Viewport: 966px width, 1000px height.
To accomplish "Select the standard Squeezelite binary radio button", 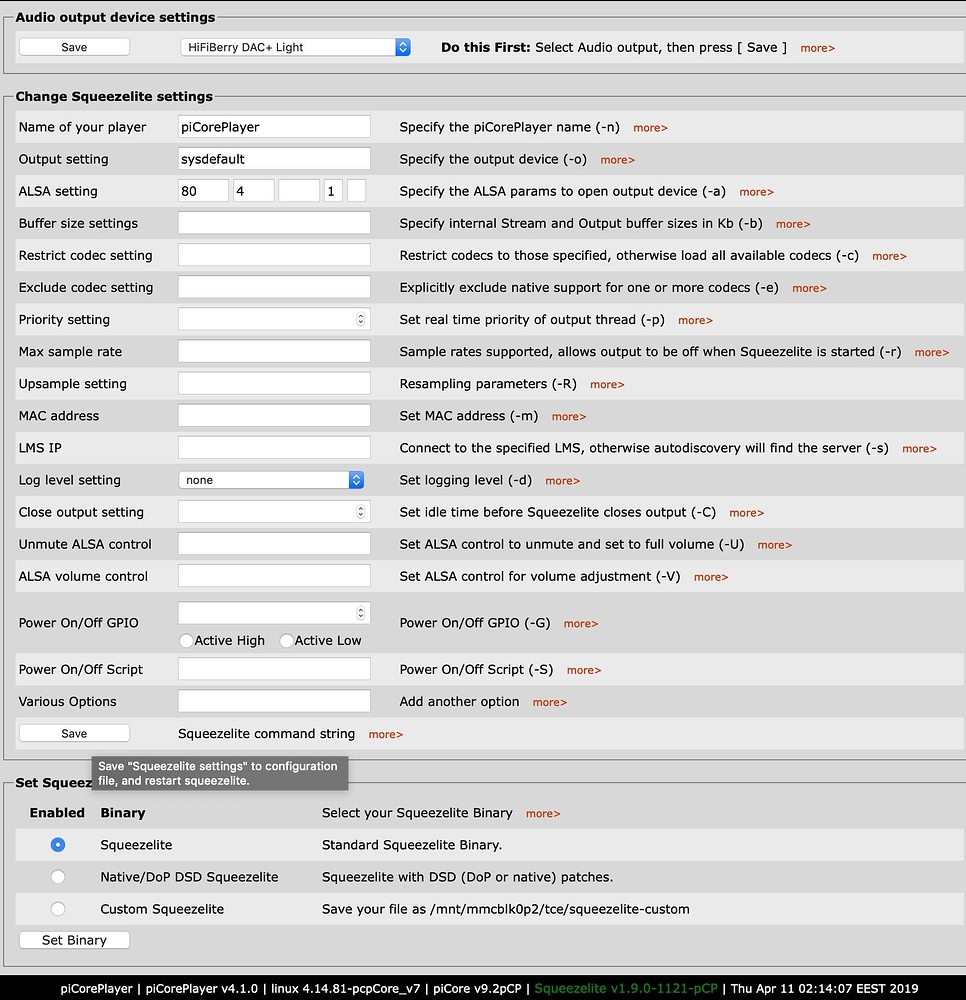I will pos(58,844).
